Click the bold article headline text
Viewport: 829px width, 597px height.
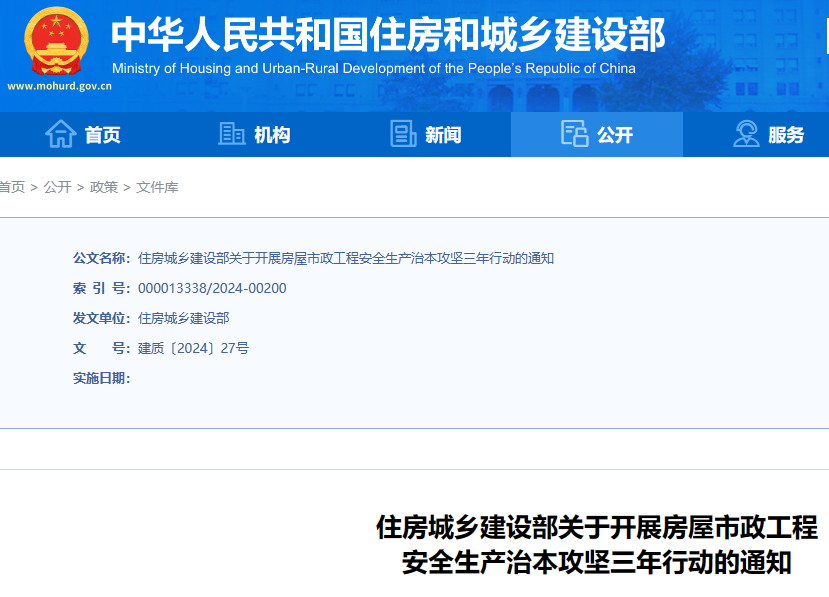(x=596, y=543)
